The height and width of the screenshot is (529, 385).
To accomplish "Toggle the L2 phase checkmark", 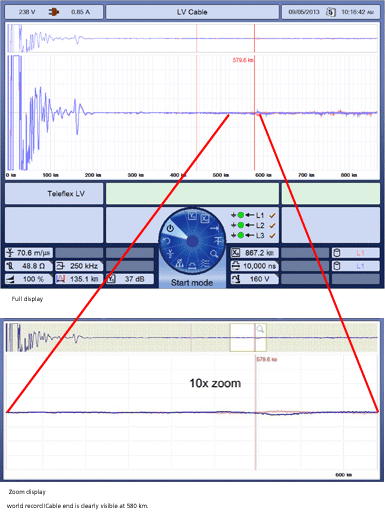I will point(272,225).
